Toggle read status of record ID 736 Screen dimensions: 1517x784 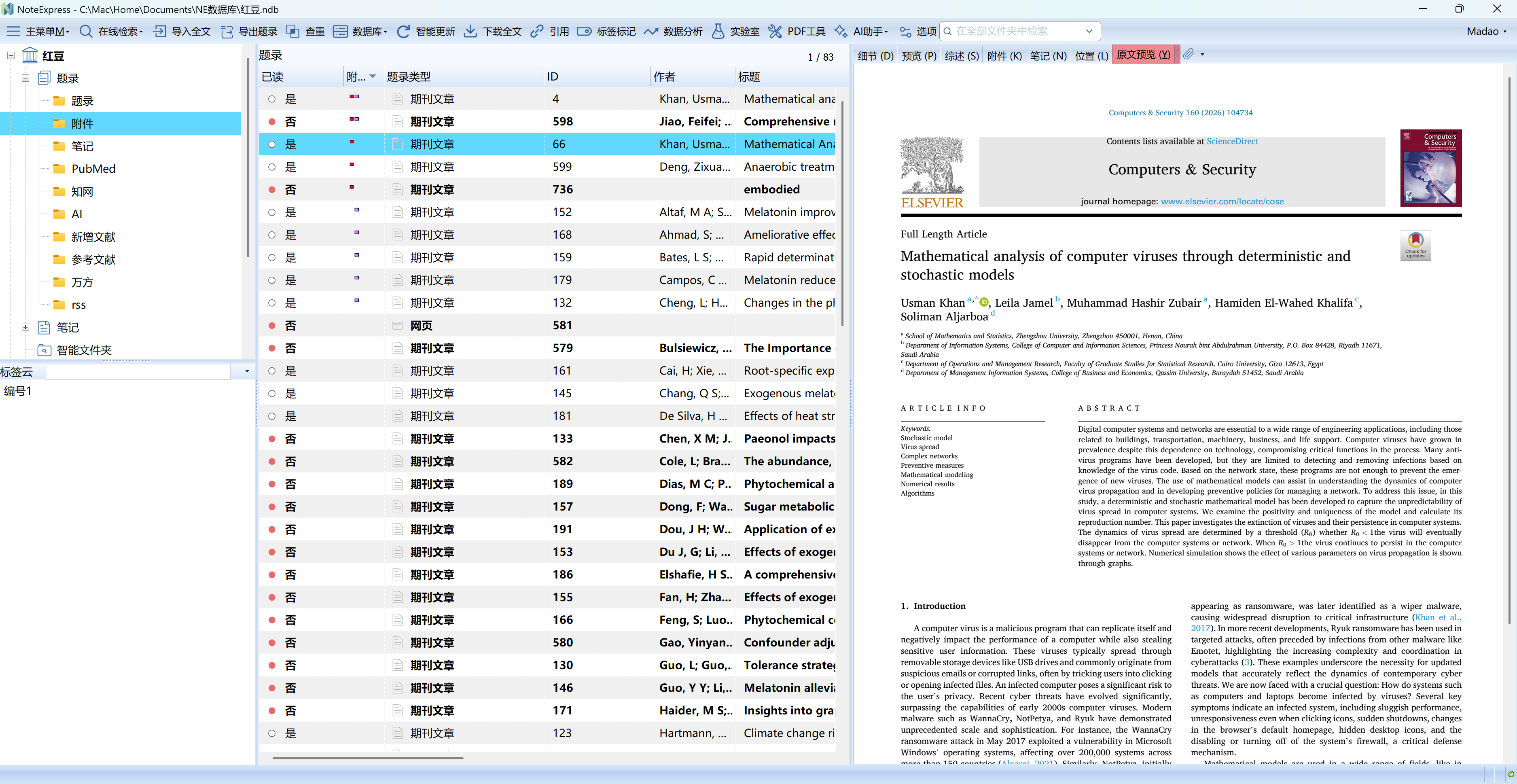271,190
